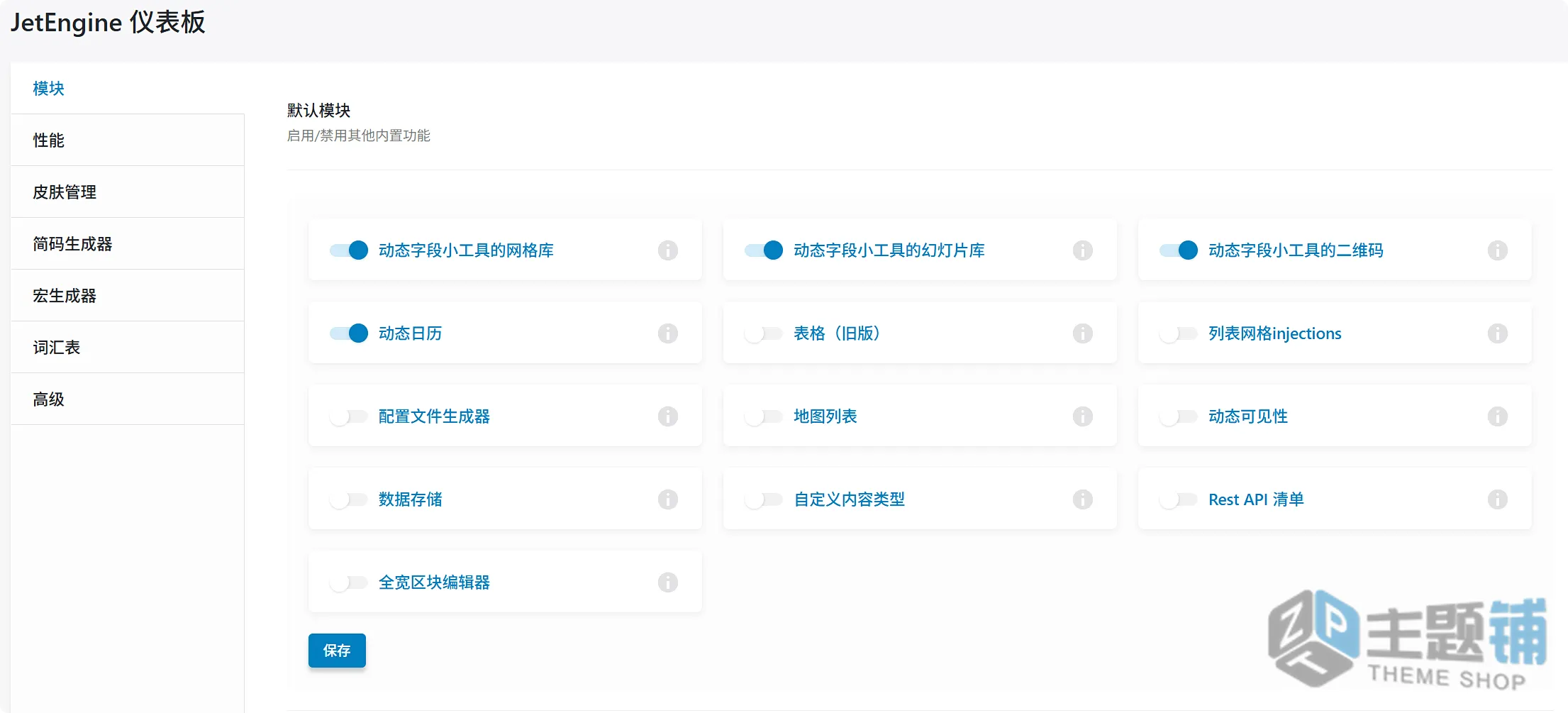Click the Rest API 清单 label

pos(1256,499)
